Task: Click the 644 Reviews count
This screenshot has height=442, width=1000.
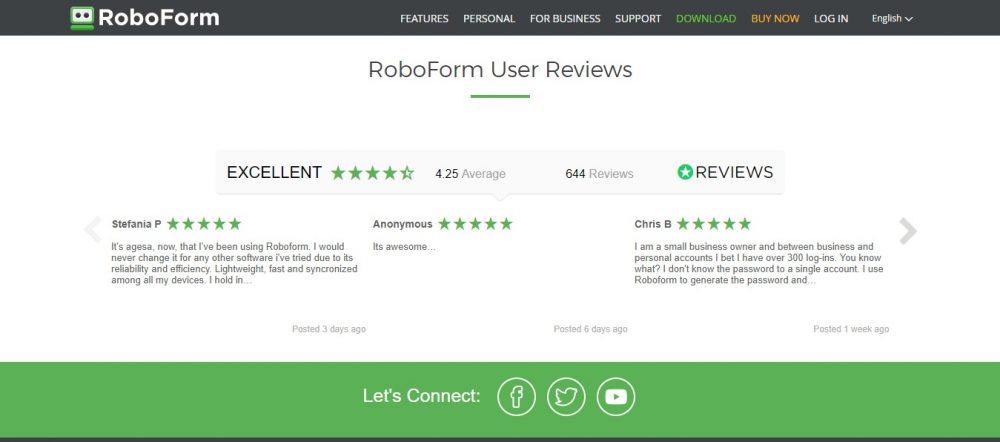Action: [599, 173]
